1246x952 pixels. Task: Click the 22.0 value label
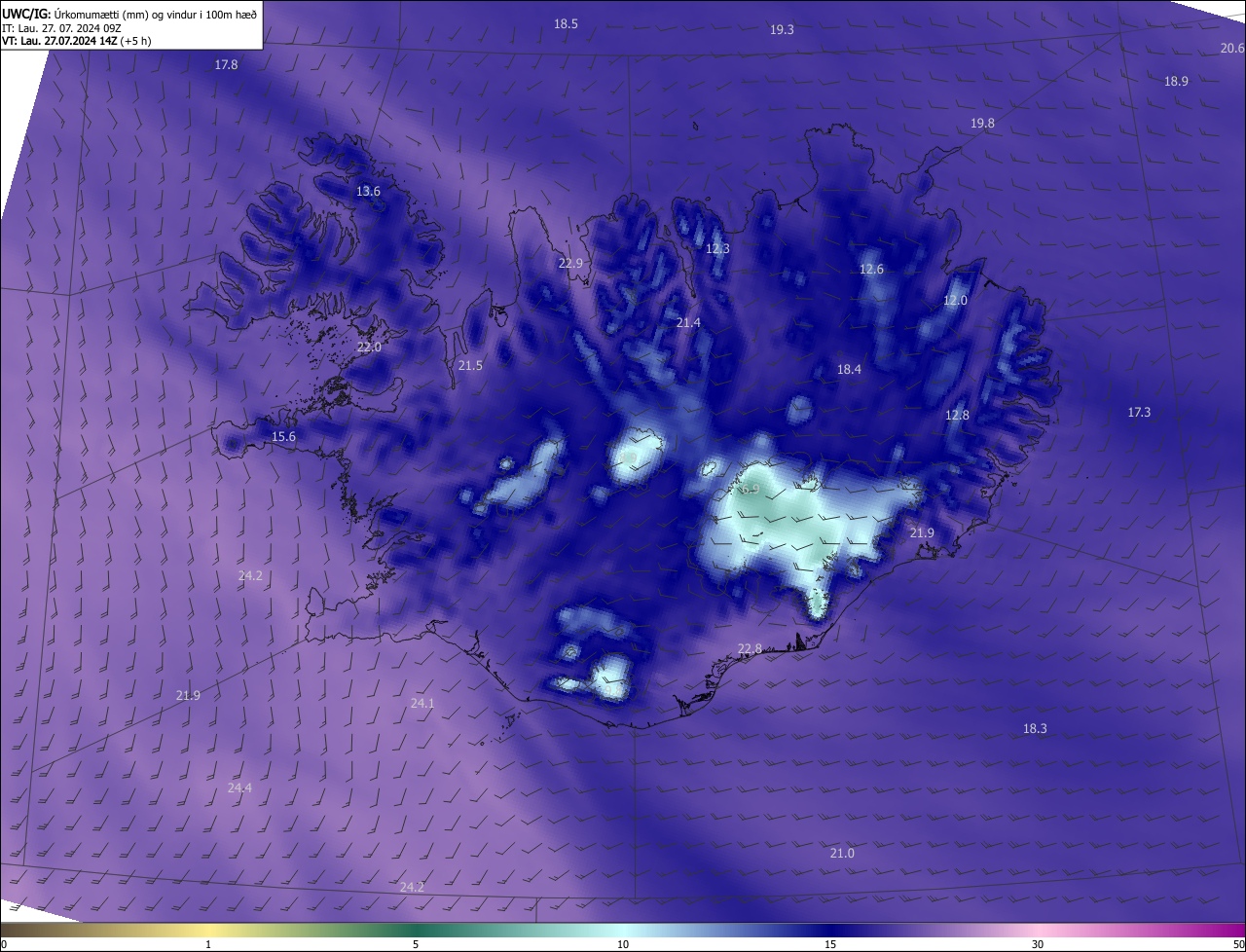click(369, 348)
